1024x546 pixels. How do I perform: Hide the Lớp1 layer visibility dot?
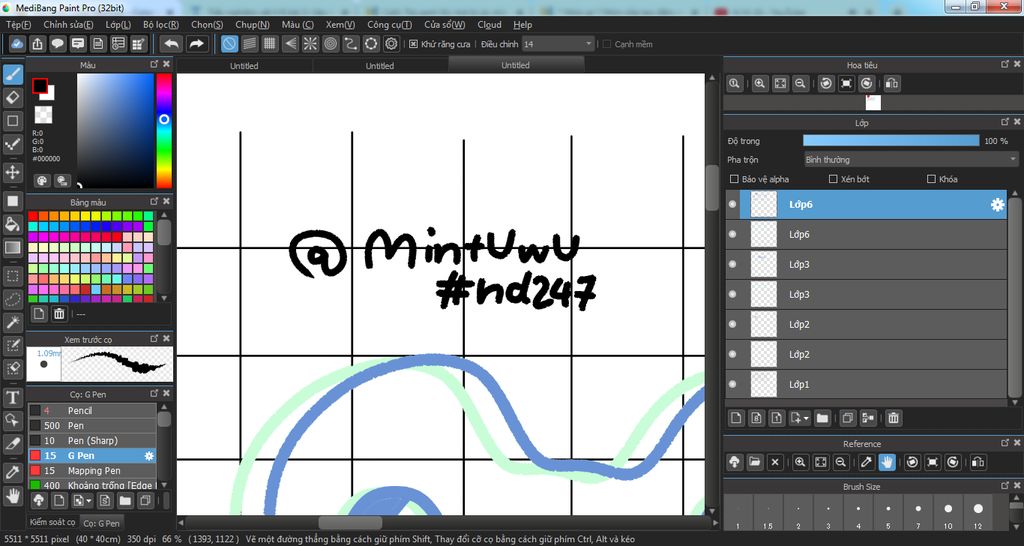pos(732,385)
